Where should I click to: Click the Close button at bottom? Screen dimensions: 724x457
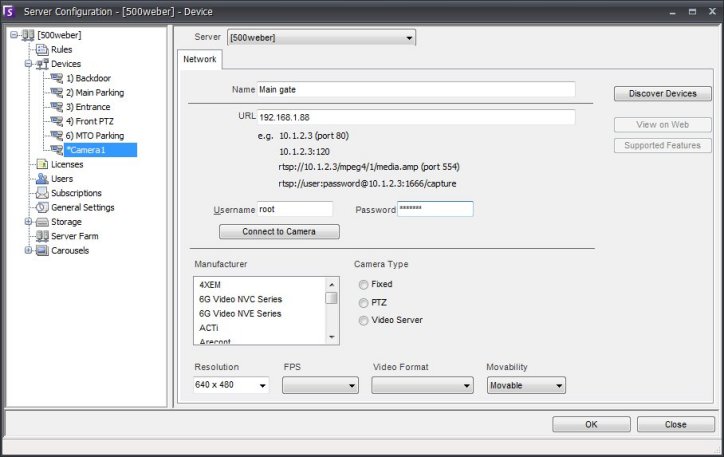676,425
